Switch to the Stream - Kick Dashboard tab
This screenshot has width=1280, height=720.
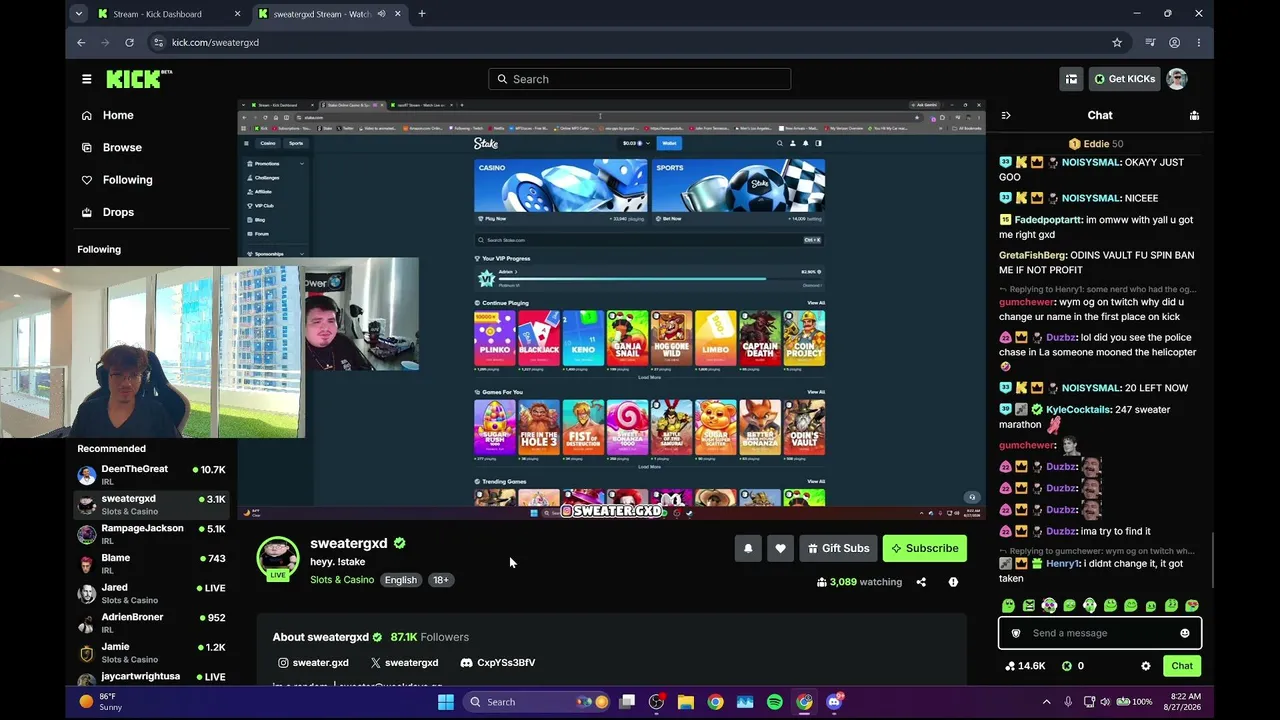tap(170, 14)
